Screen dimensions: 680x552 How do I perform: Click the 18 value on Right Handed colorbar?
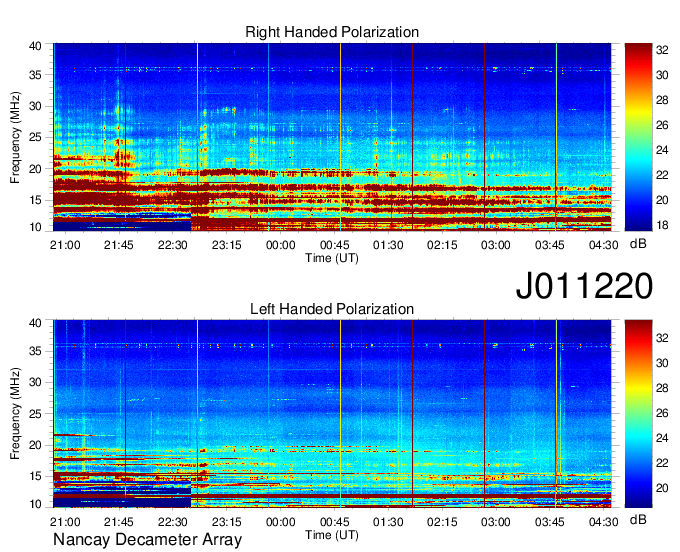point(662,225)
